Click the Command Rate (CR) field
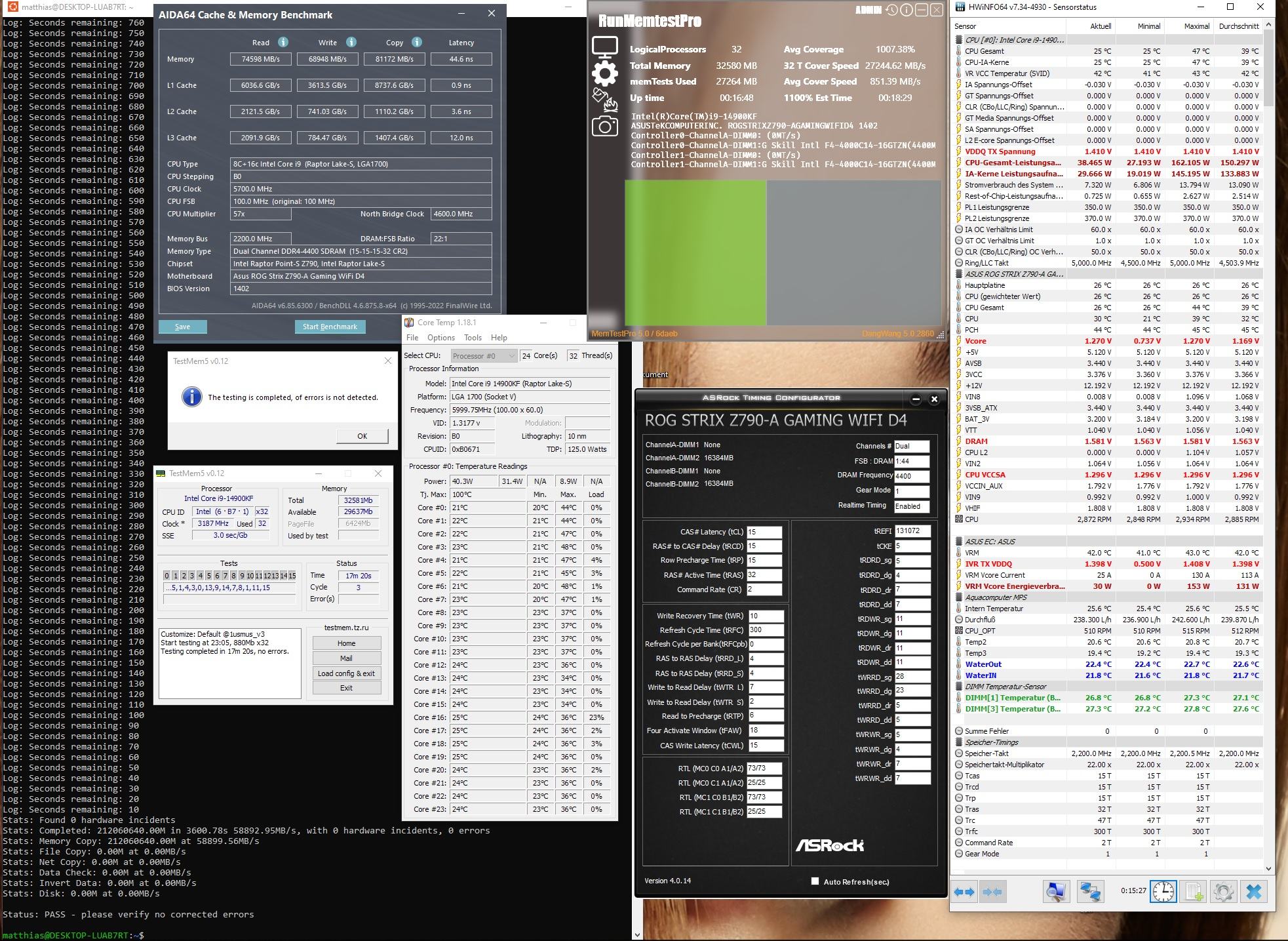Screen dimensions: 1288x941 (764, 590)
